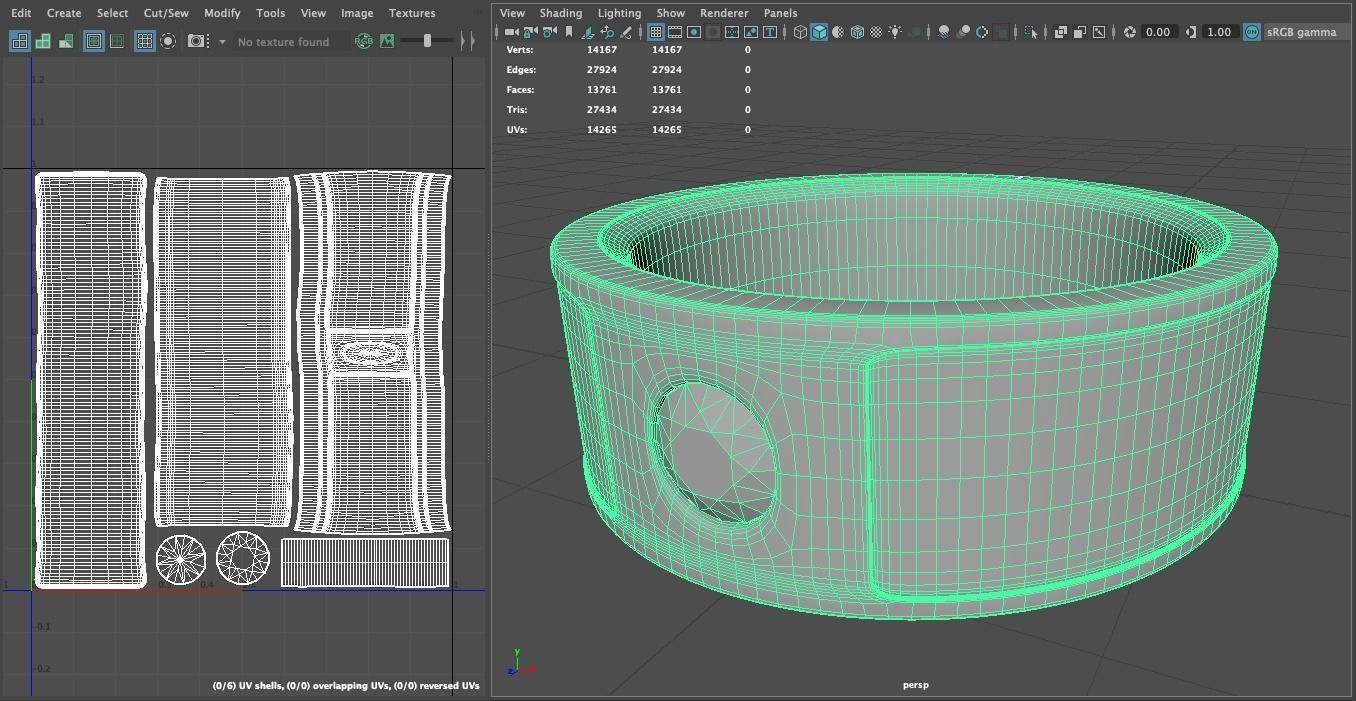The width and height of the screenshot is (1356, 701).
Task: Click the select camera icon
Action: [x=511, y=32]
